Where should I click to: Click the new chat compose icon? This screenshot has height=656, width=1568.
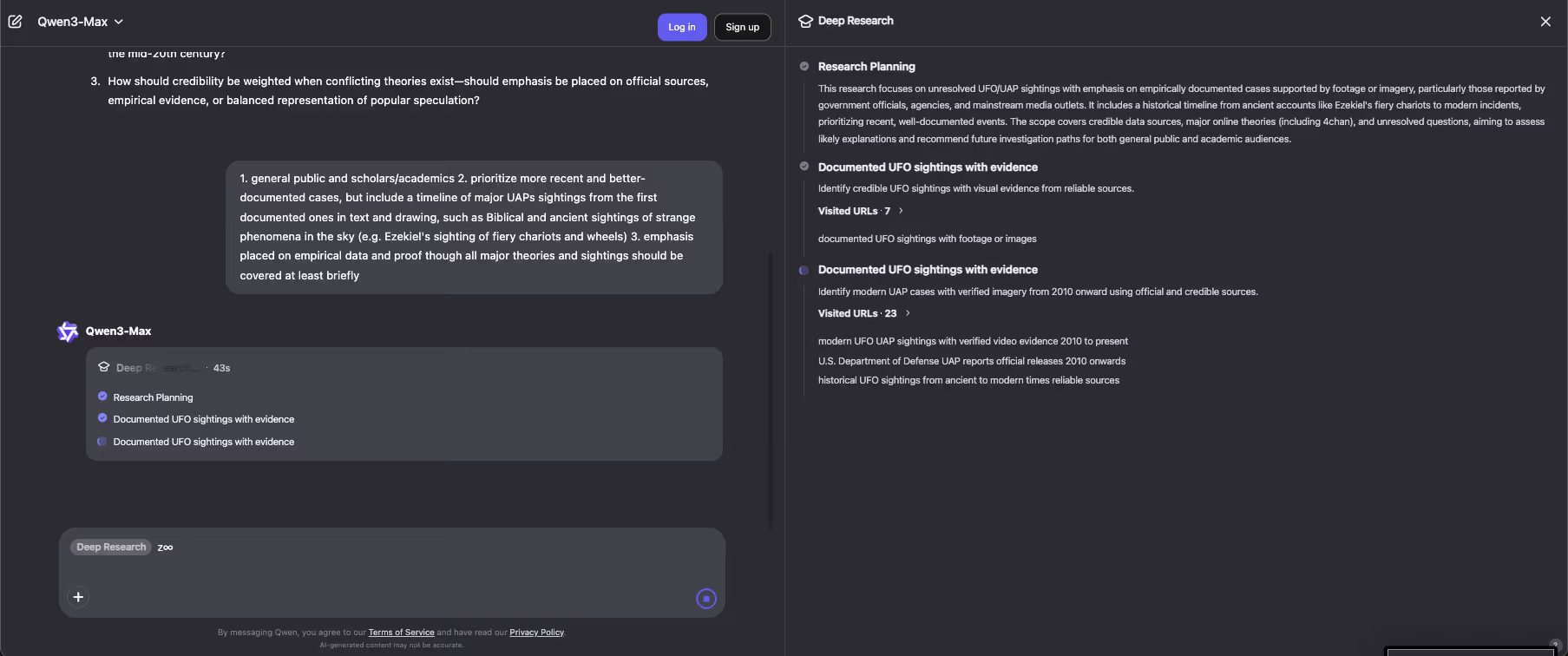click(x=15, y=22)
